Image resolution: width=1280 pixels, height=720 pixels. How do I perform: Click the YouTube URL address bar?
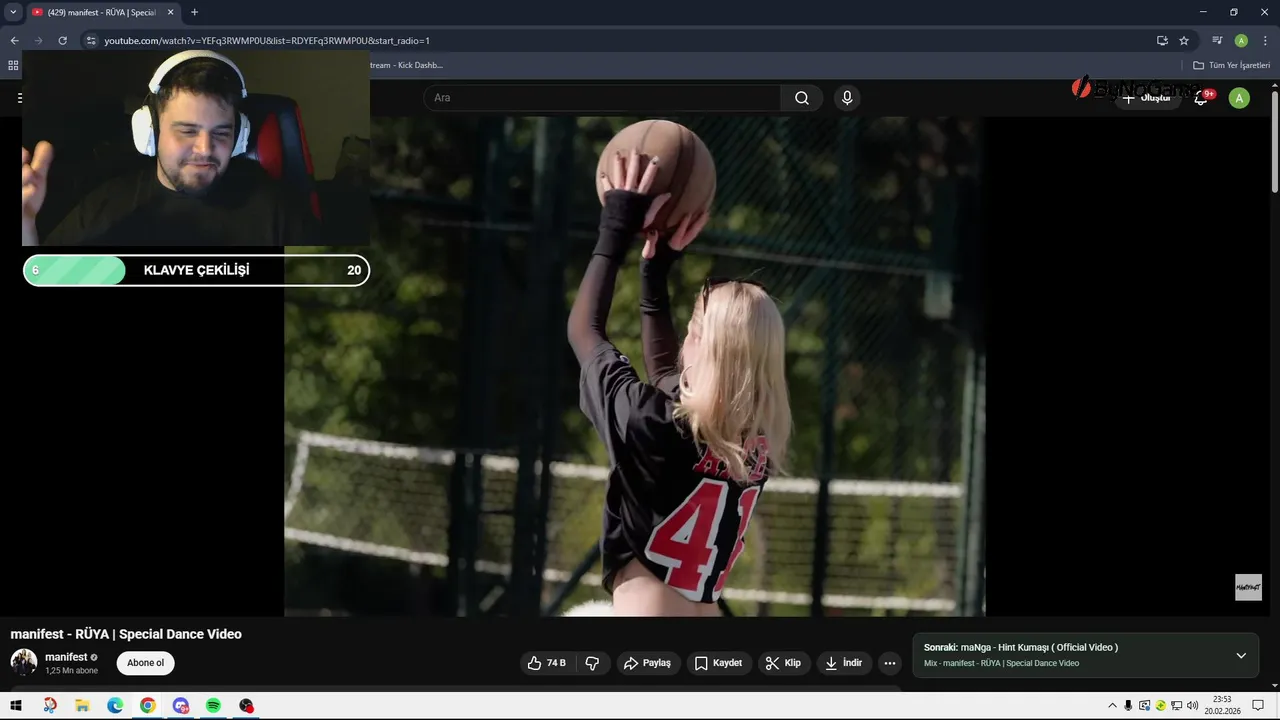coord(620,41)
